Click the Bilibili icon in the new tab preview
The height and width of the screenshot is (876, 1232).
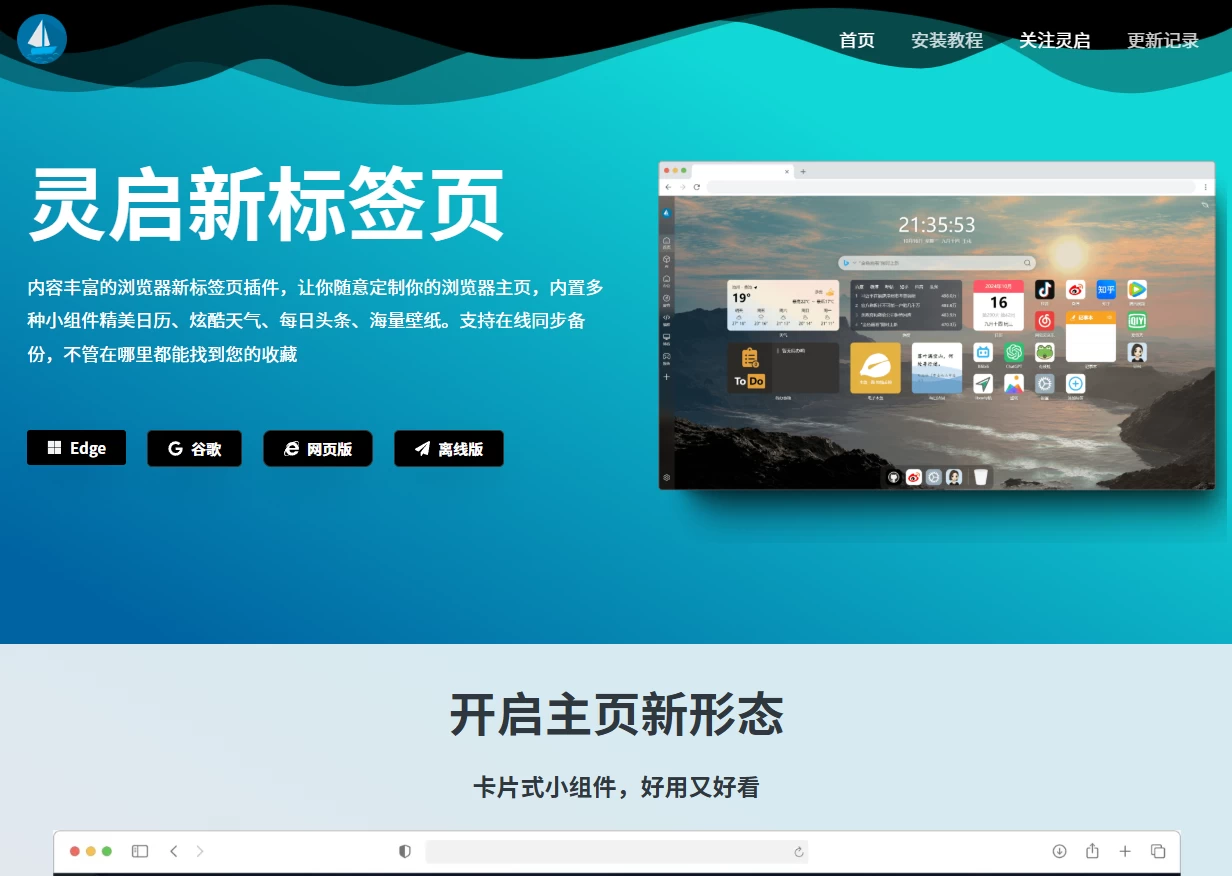pos(983,353)
